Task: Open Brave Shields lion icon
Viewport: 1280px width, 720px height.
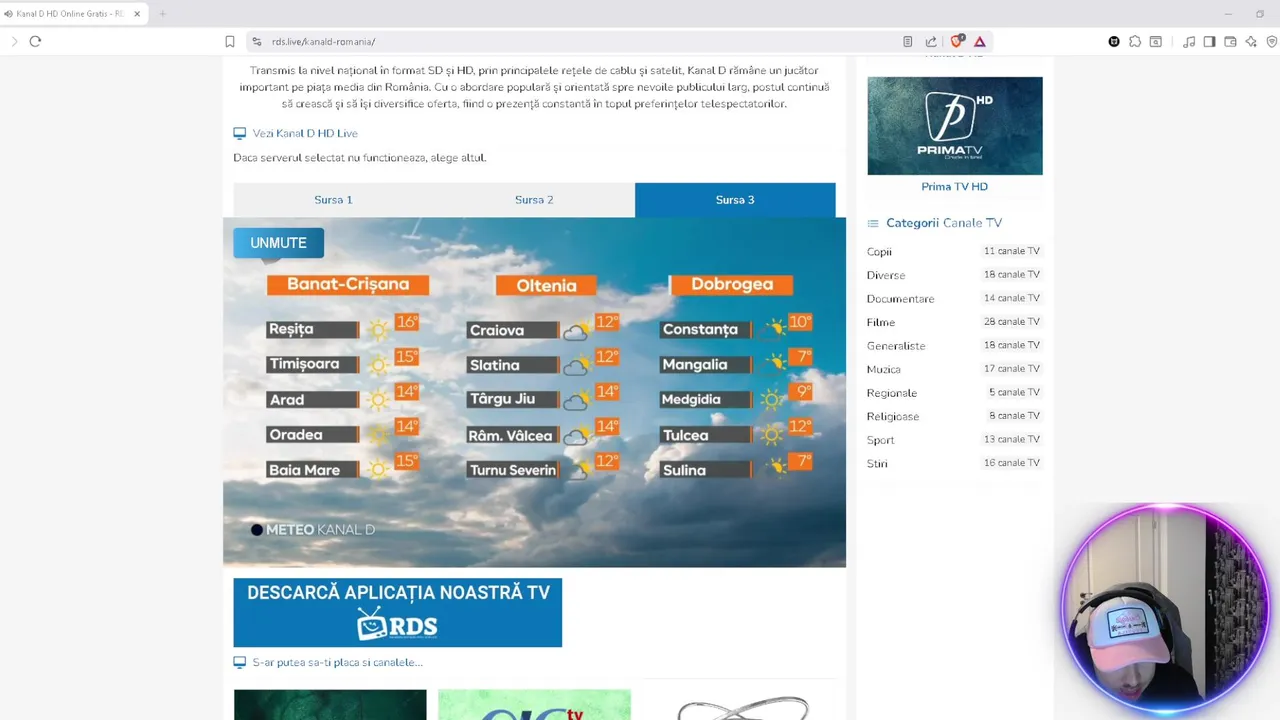Action: (x=957, y=41)
